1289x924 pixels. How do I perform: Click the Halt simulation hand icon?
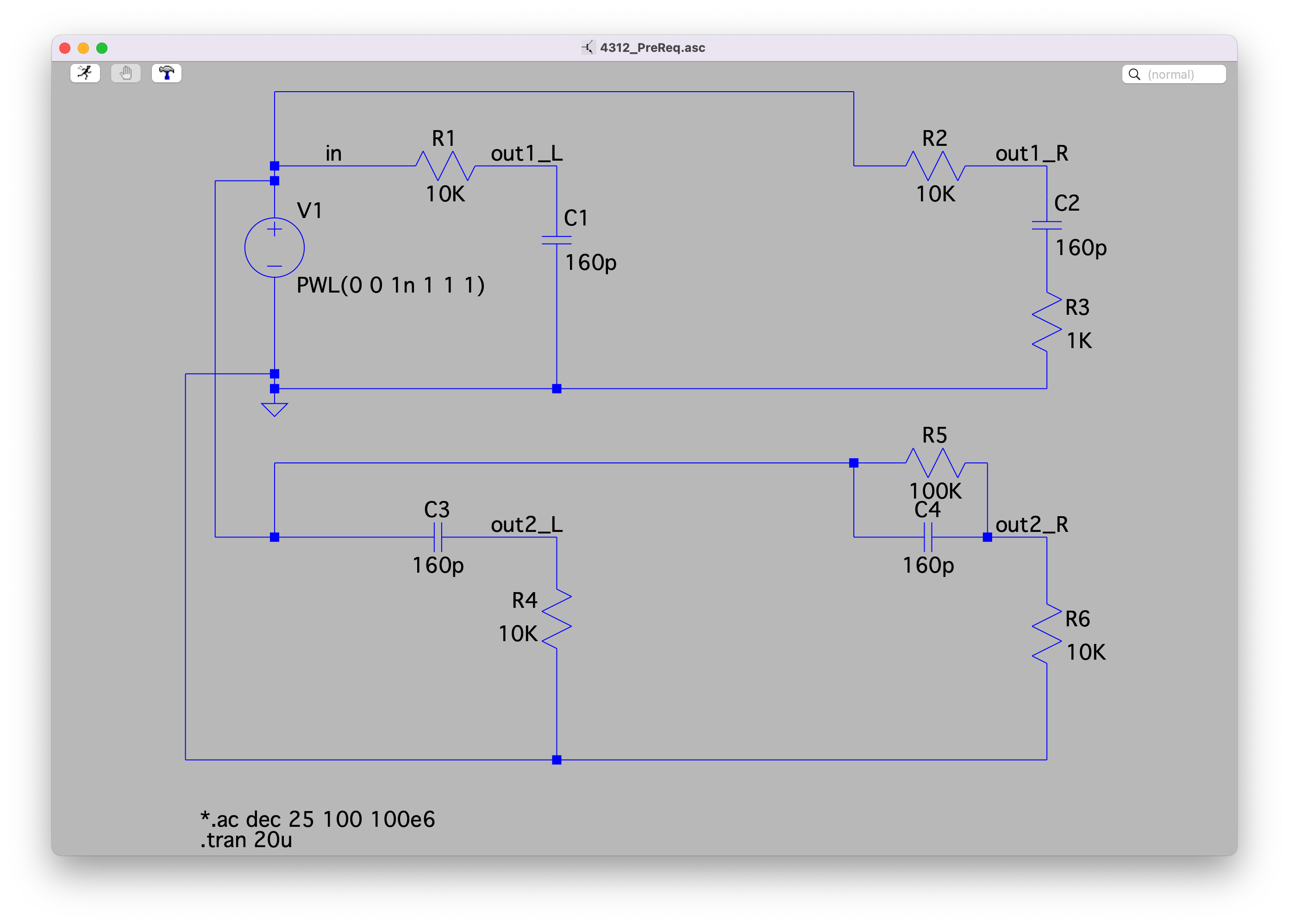(125, 73)
